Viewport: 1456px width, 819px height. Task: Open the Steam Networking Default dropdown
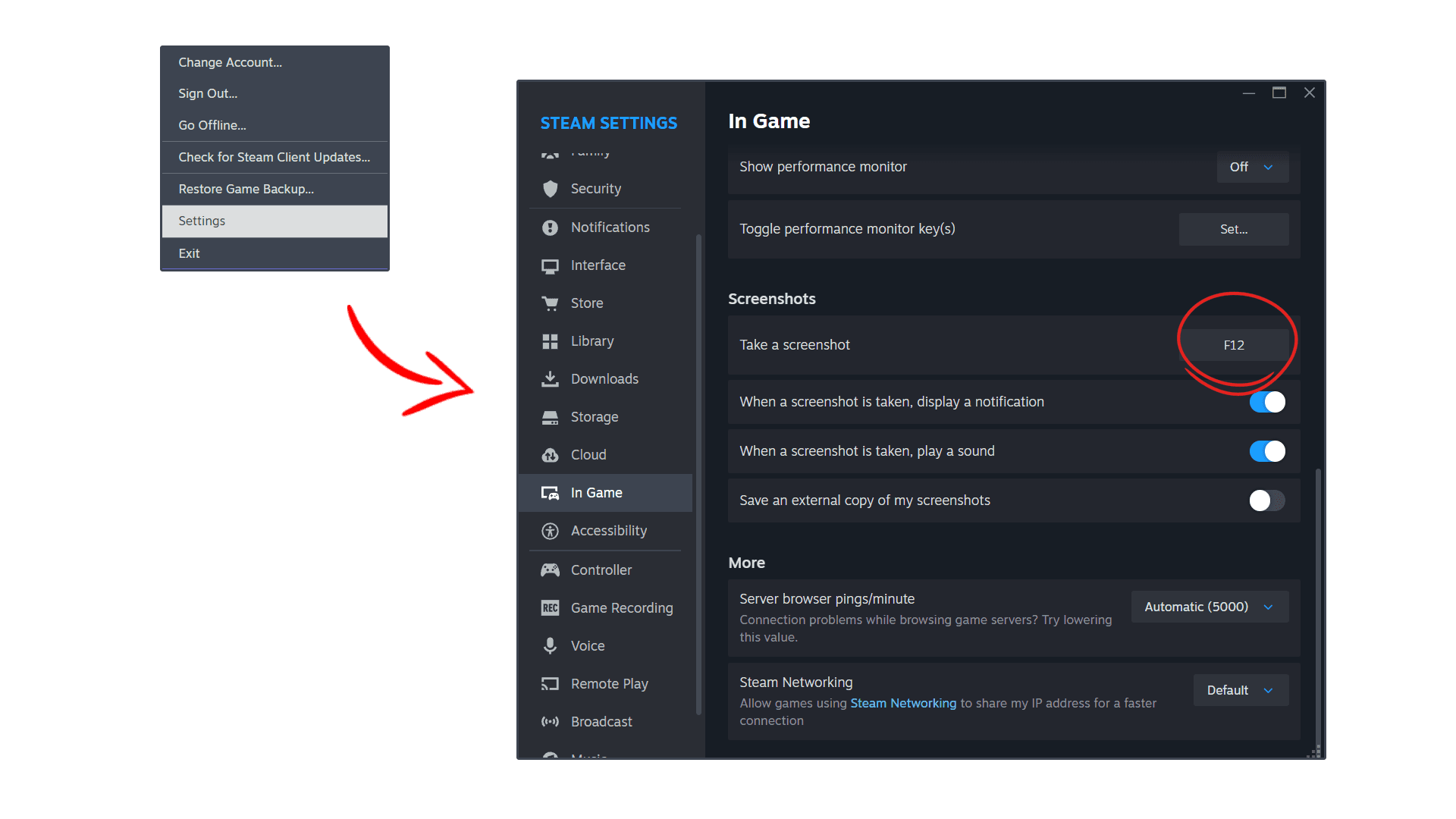(x=1241, y=690)
